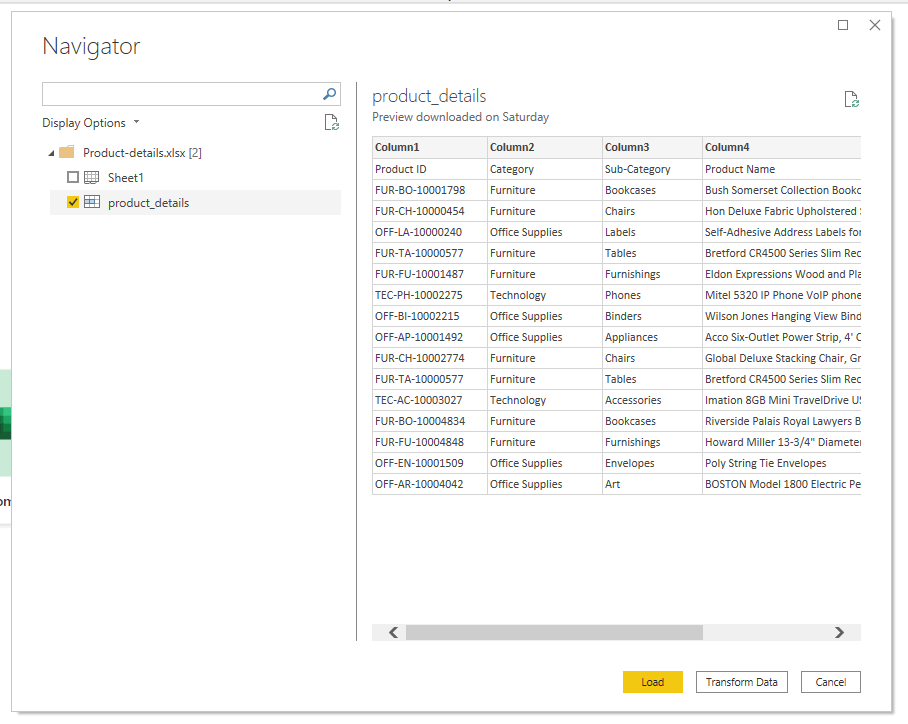This screenshot has width=908, height=724.
Task: Click the Acco Six-Outlet Power Strip cell
Action: tap(782, 337)
